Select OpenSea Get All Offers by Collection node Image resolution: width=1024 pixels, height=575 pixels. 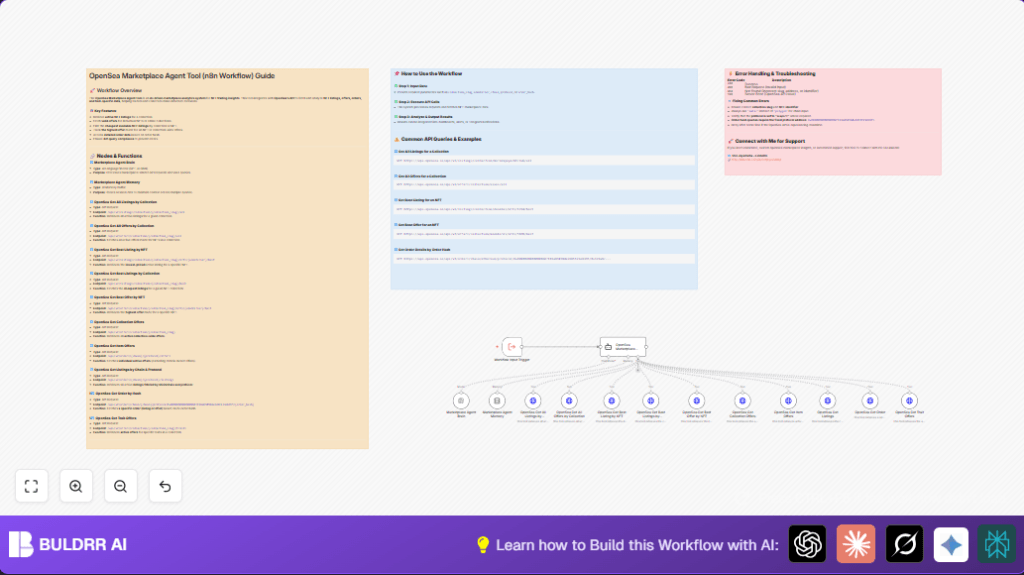click(569, 401)
